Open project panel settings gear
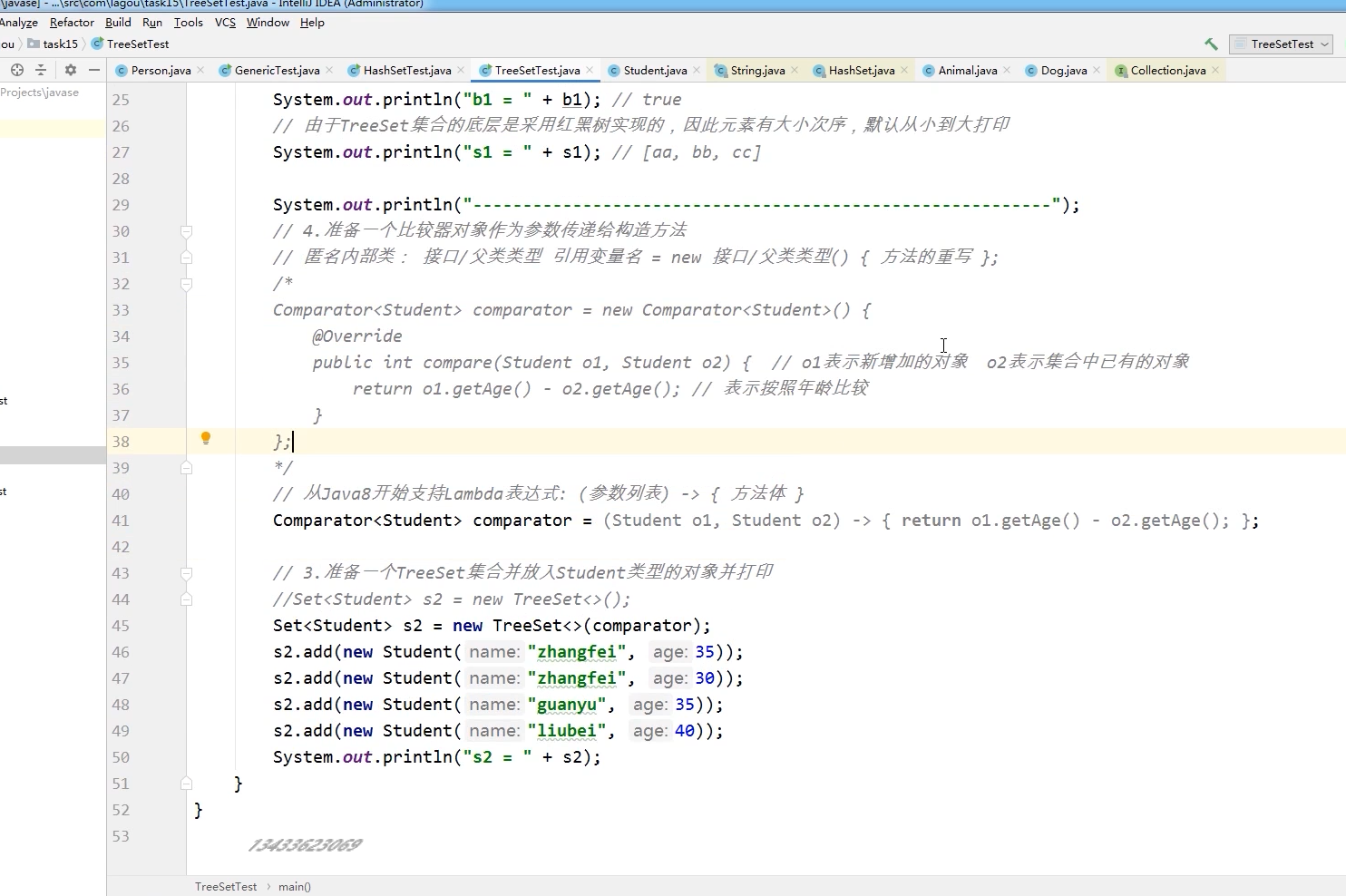The image size is (1346, 896). (x=71, y=70)
